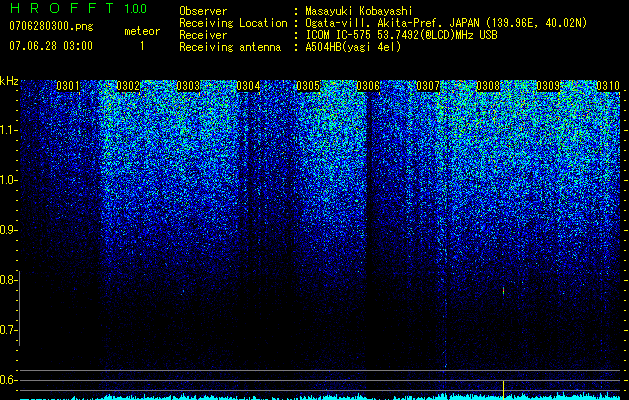
Task: Click the 0308 time marker
Action: [488, 86]
